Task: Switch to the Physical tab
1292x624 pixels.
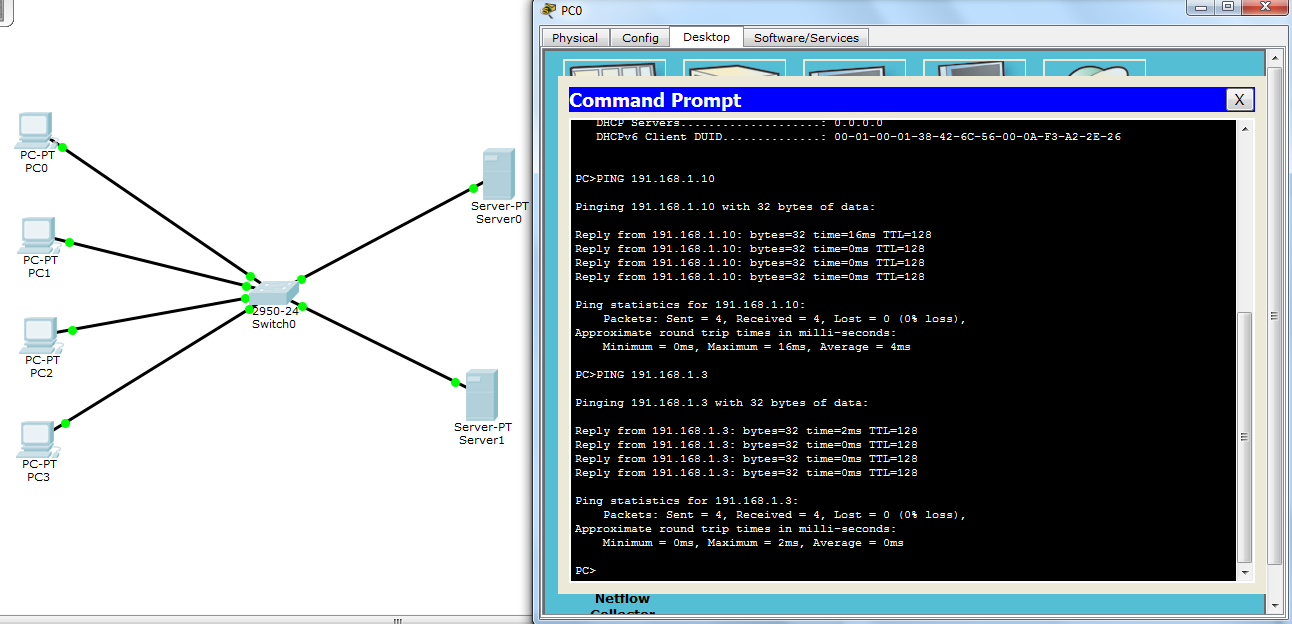Action: [575, 37]
